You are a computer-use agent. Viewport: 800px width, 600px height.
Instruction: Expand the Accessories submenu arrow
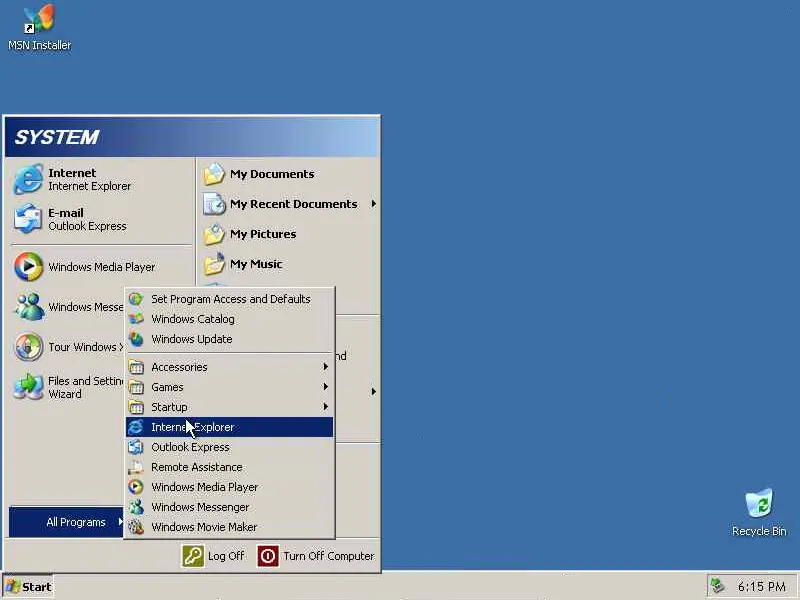click(326, 367)
